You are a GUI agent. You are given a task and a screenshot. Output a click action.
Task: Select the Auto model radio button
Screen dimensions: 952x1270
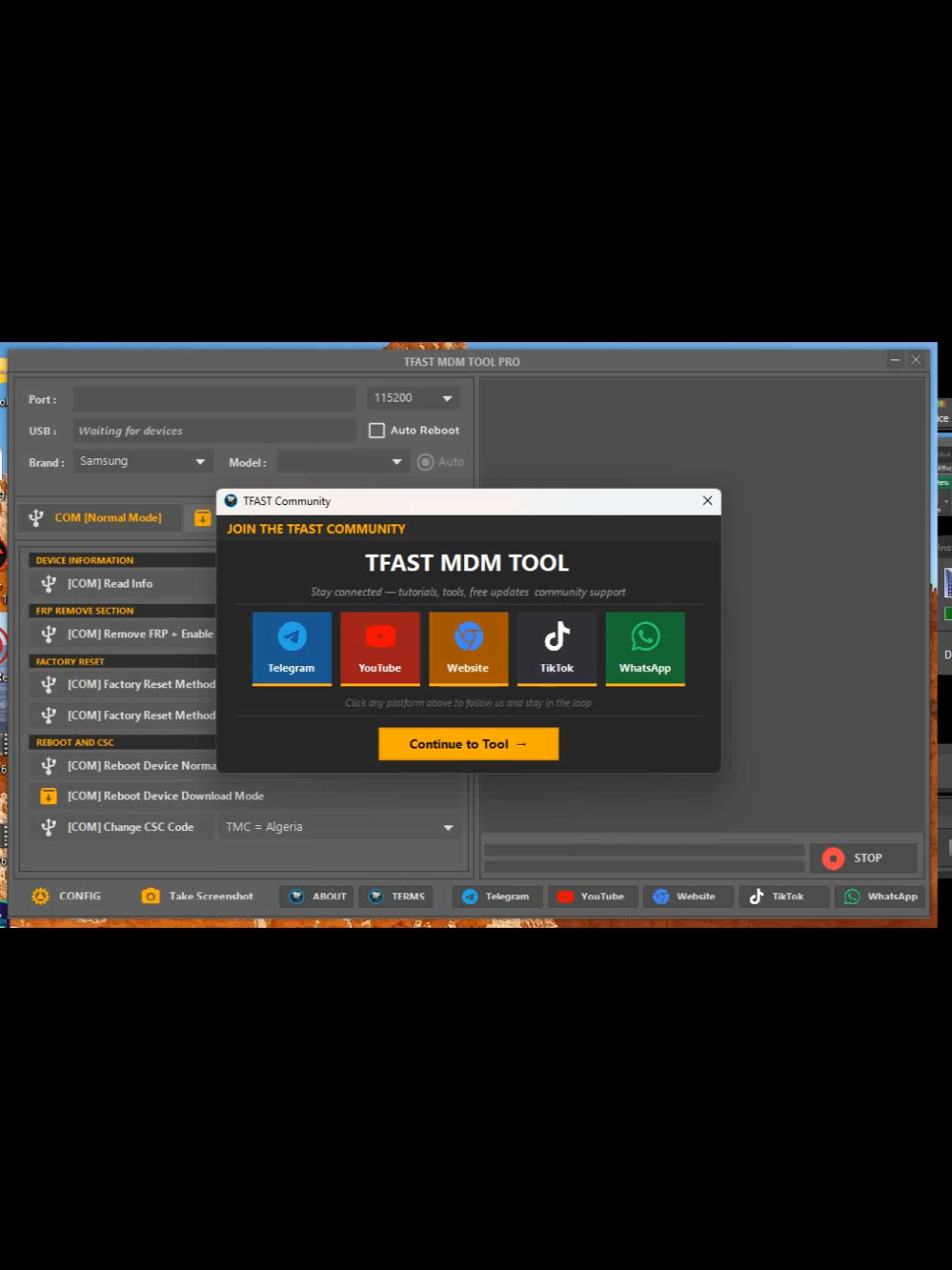[426, 462]
